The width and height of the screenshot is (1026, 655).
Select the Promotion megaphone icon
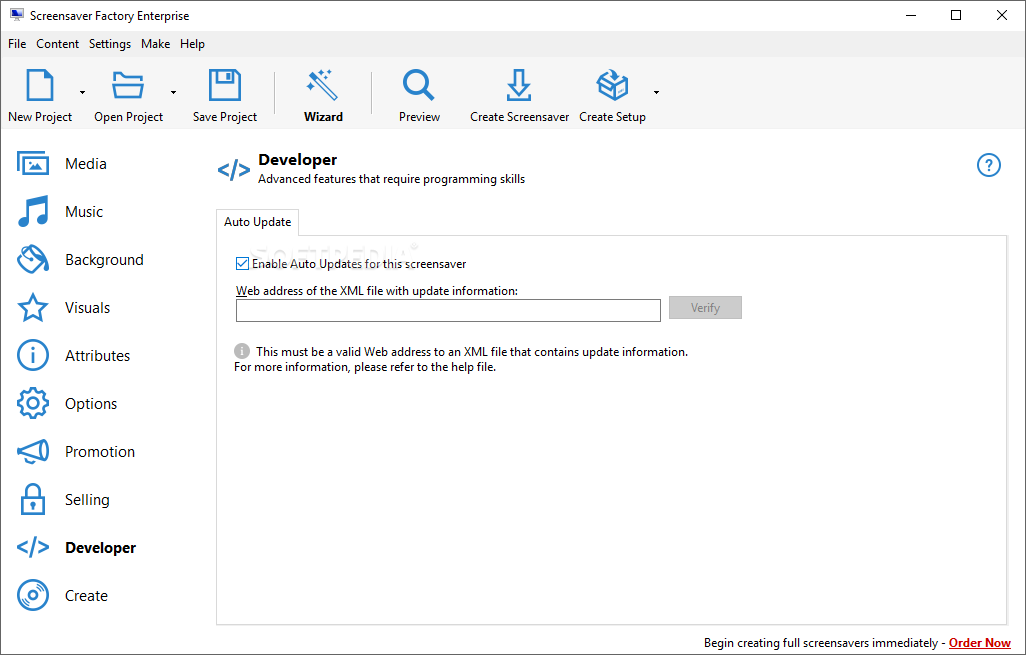tap(33, 451)
